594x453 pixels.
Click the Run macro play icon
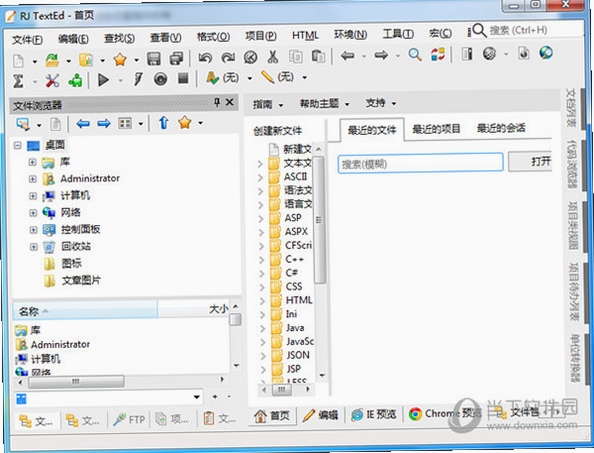[103, 80]
